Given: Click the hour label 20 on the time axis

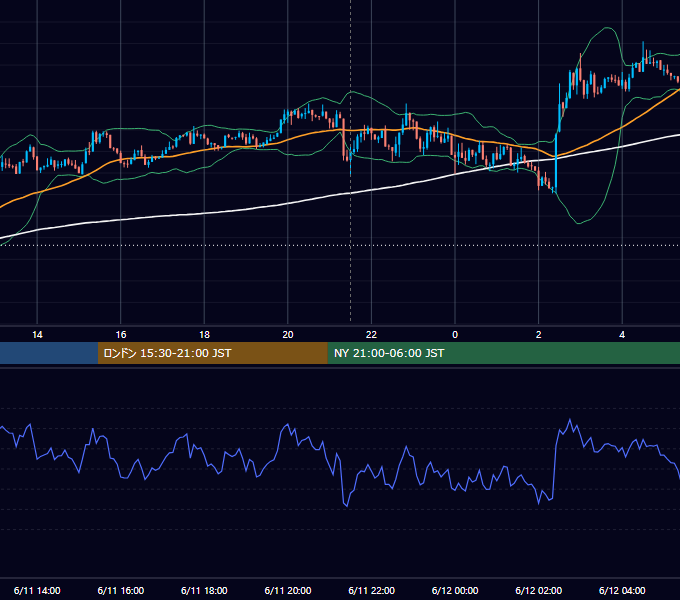Looking at the screenshot, I should pyautogui.click(x=288, y=335).
